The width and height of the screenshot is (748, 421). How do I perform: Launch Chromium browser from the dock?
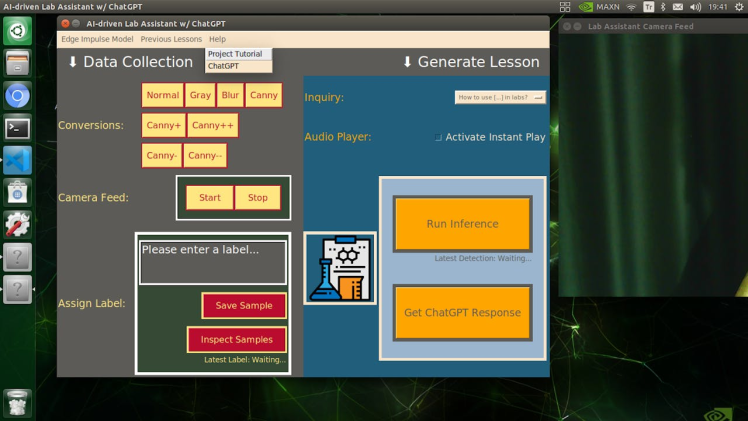[17, 96]
